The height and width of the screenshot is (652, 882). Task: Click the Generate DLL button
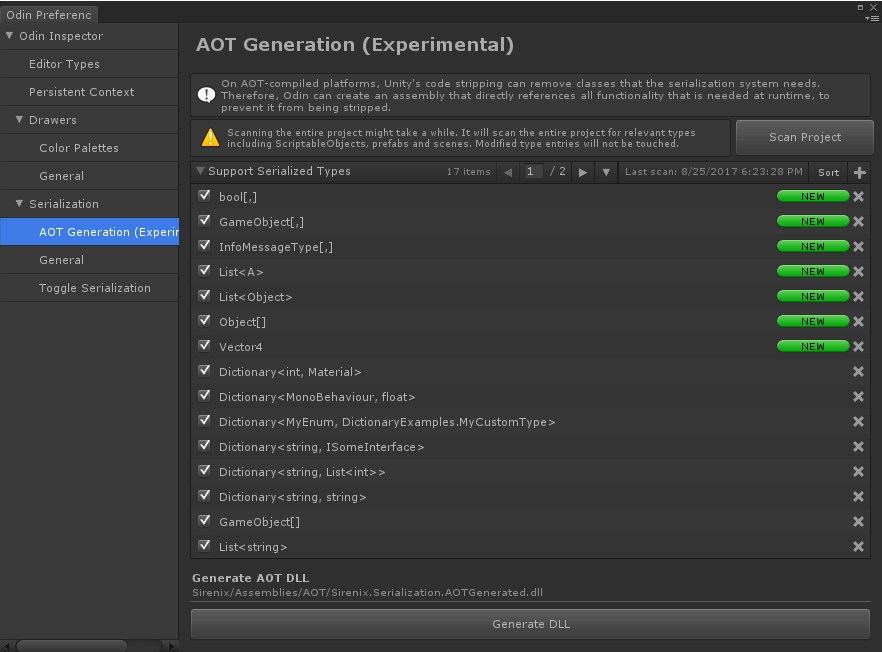click(x=531, y=624)
